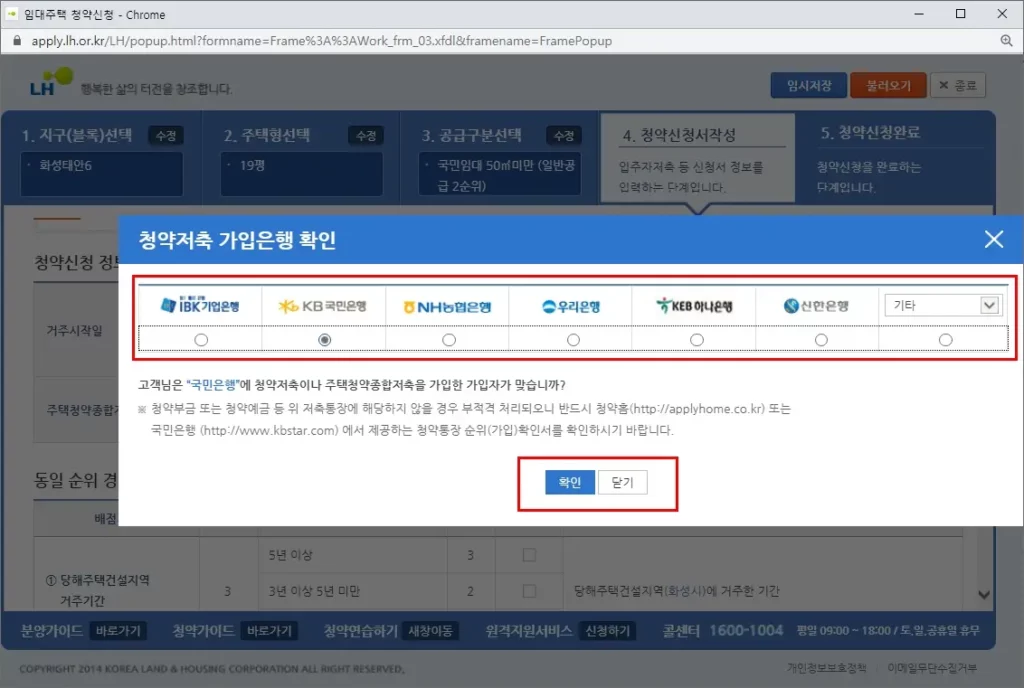
Task: Click 바로가기 next to 청약가이드
Action: [269, 631]
